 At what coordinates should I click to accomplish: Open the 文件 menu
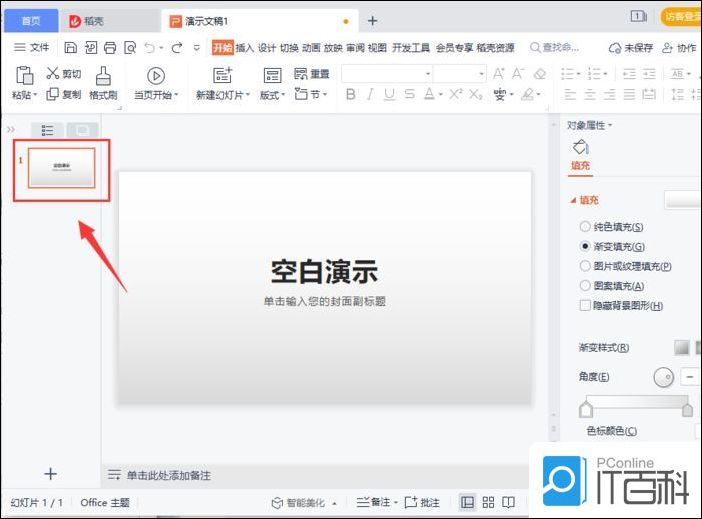31,47
